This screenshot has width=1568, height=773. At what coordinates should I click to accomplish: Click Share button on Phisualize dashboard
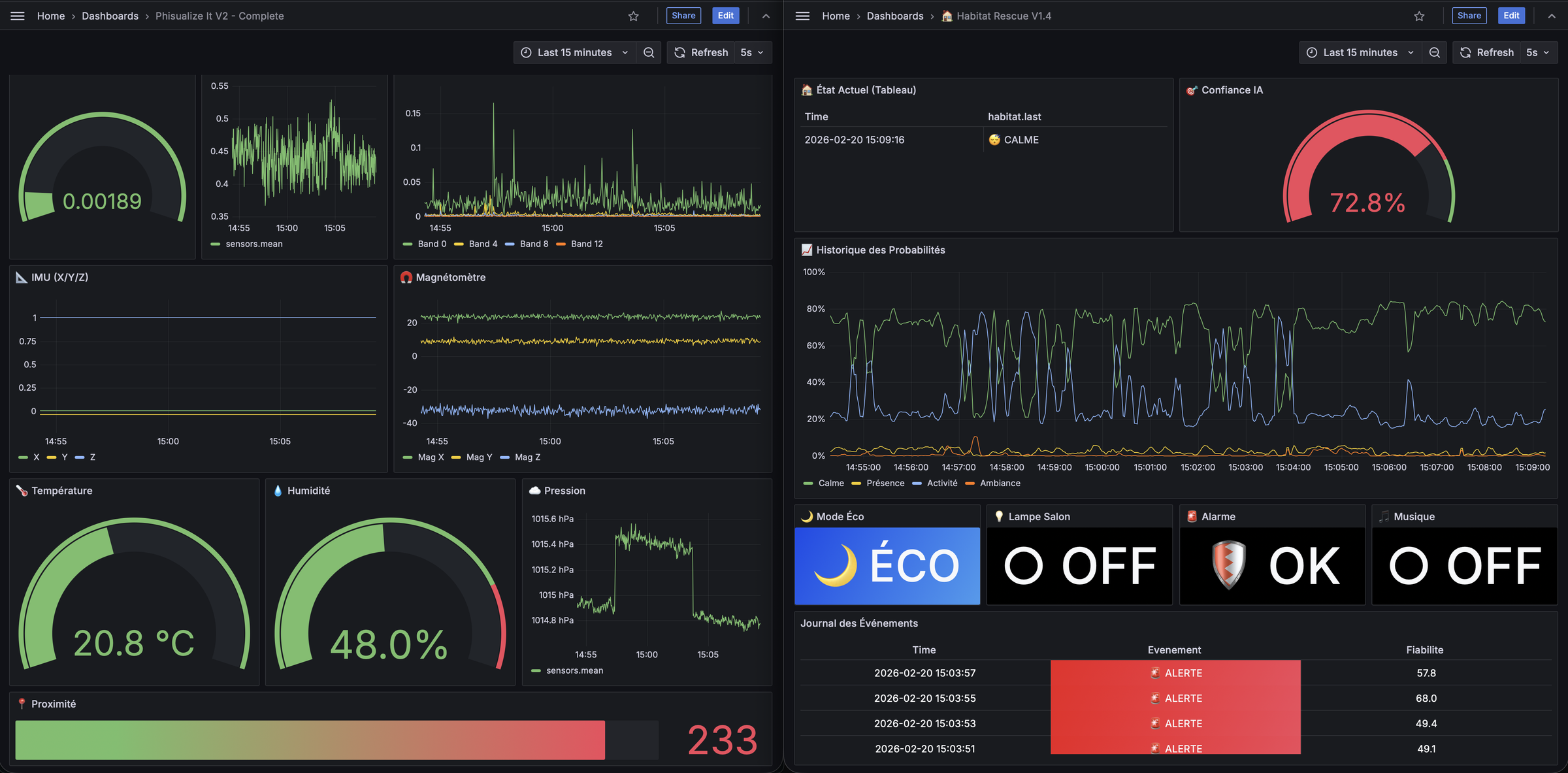click(x=683, y=16)
